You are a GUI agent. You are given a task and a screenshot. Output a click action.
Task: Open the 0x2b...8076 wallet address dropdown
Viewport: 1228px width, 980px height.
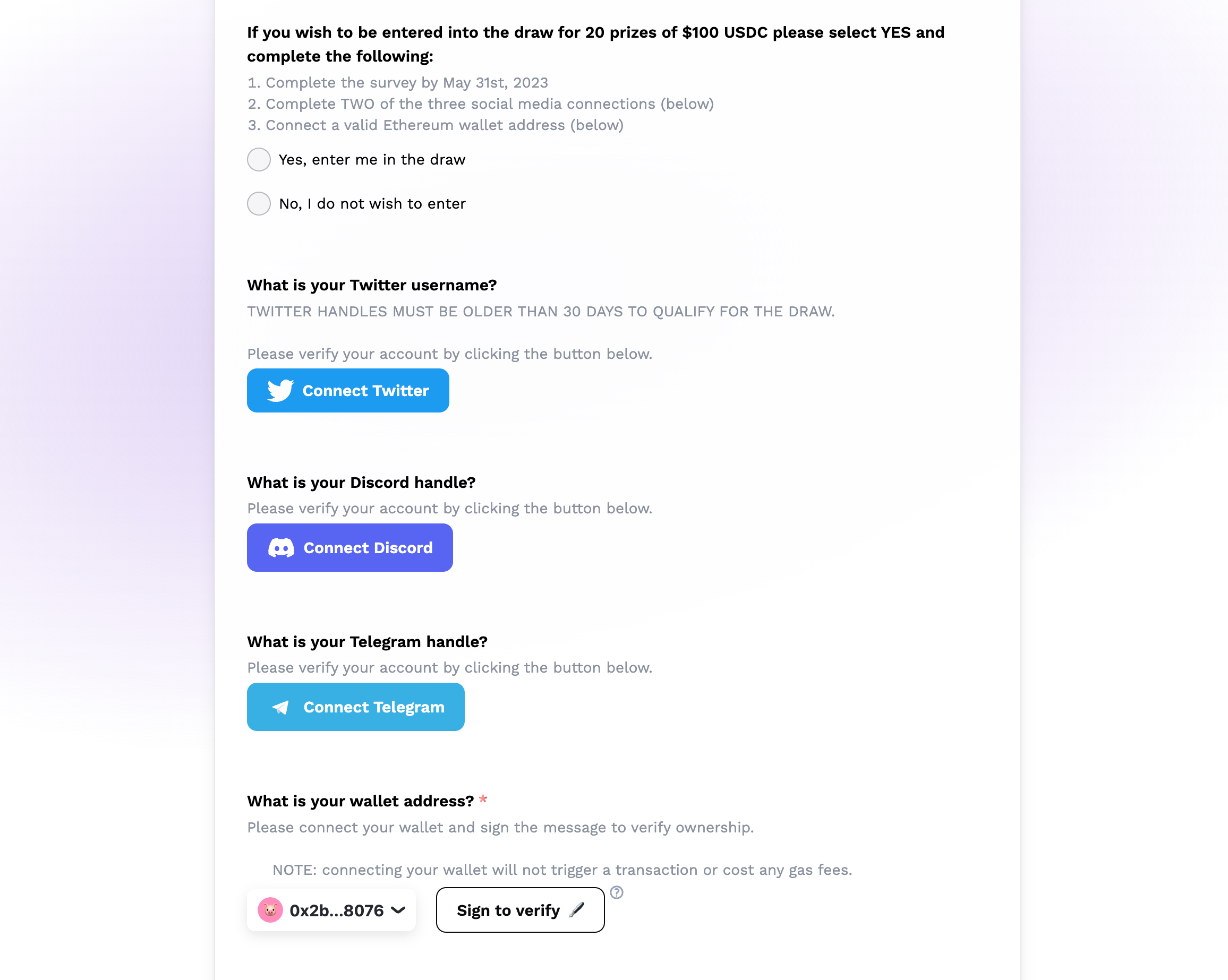pyautogui.click(x=336, y=910)
